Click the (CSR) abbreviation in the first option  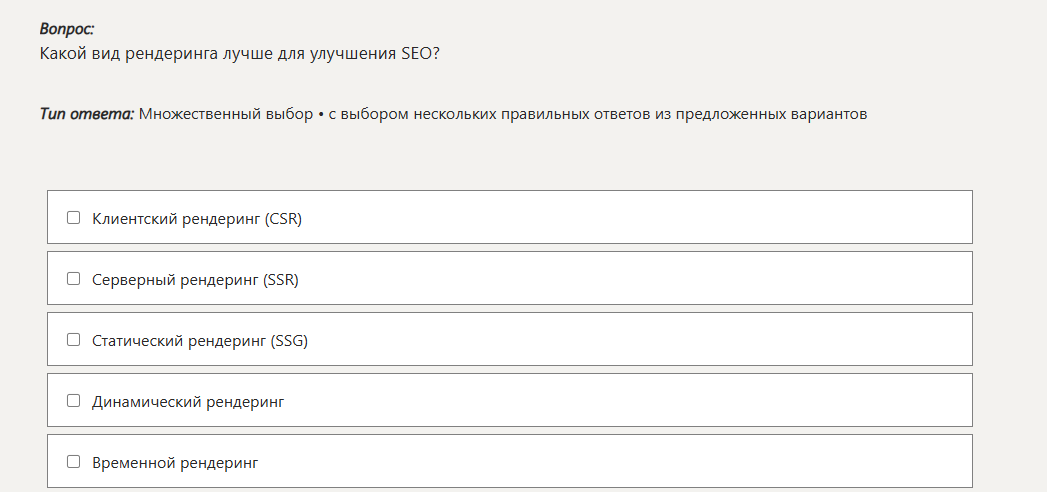[x=284, y=218]
